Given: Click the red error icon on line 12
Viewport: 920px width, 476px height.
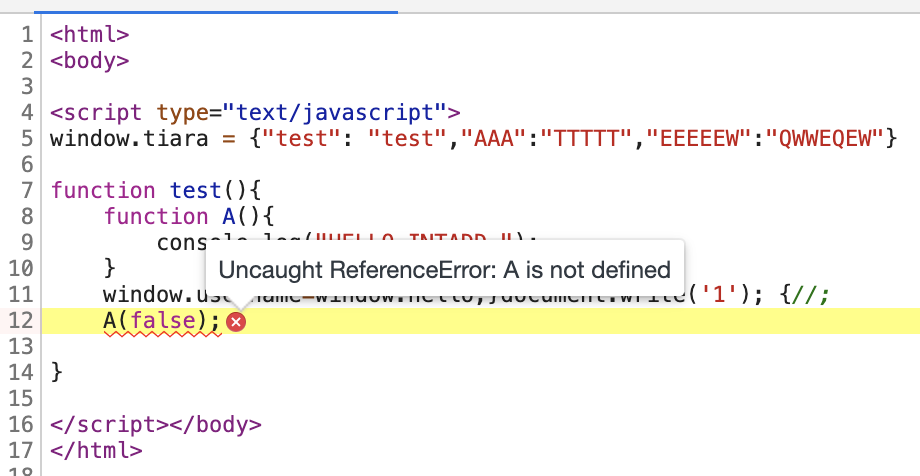Looking at the screenshot, I should tap(236, 322).
